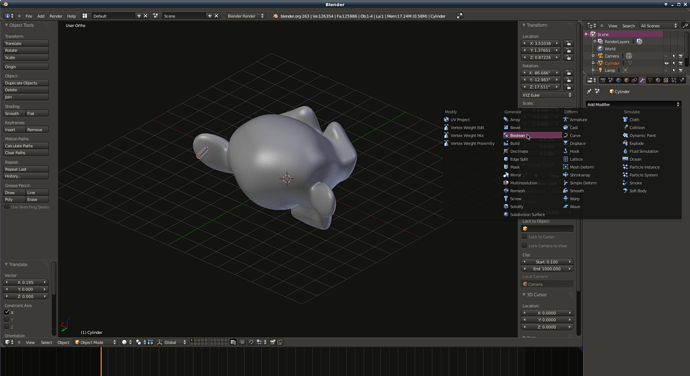Click the Solidify modifier icon
The height and width of the screenshot is (376, 690).
(x=506, y=207)
